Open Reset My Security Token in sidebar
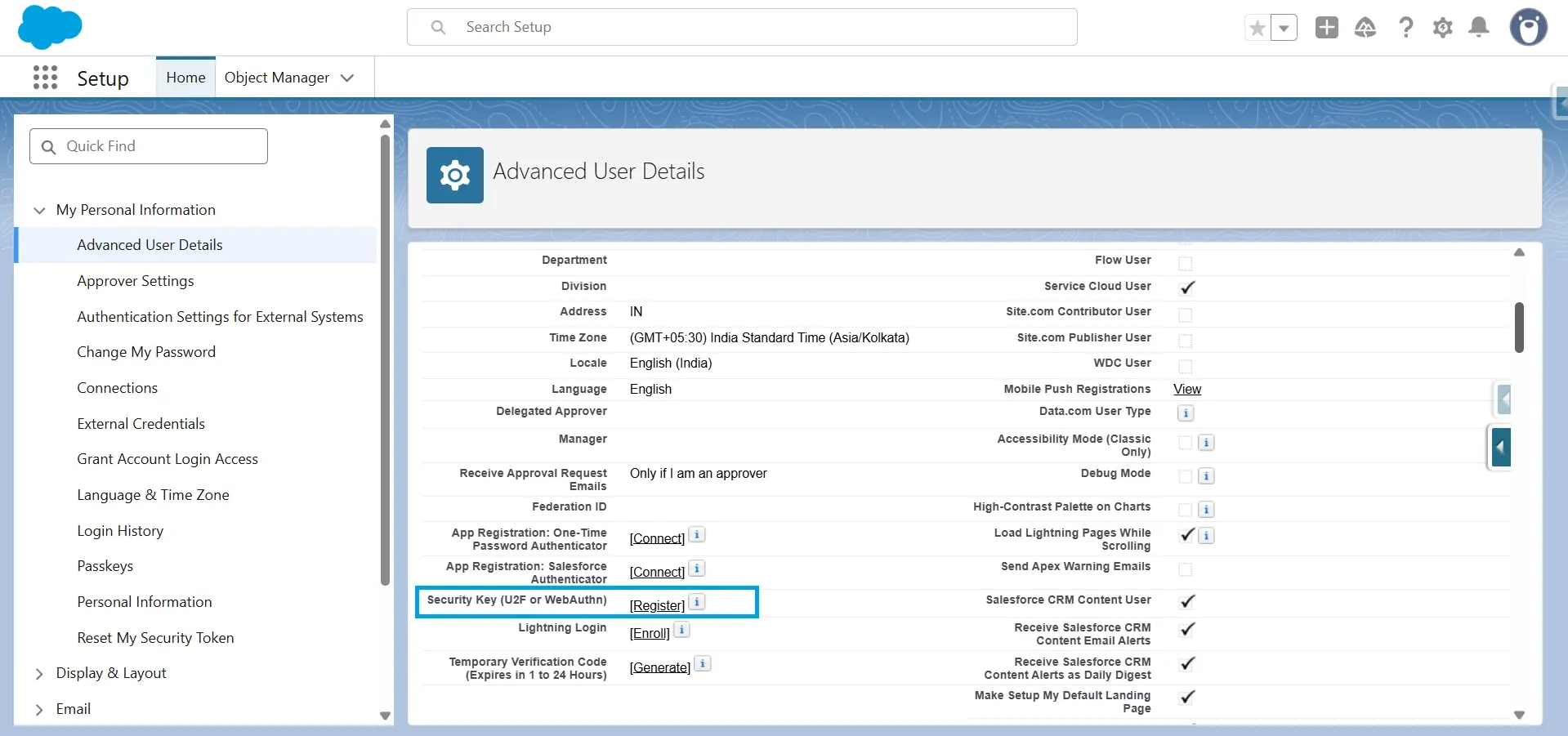 pos(155,638)
